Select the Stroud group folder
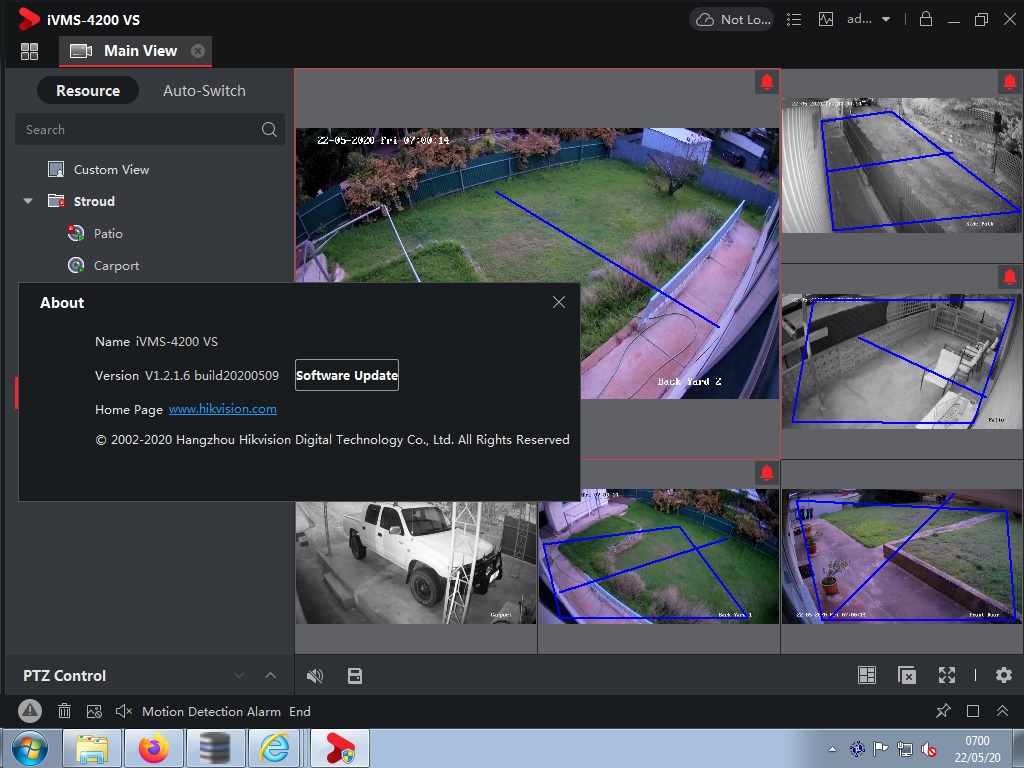Viewport: 1024px width, 768px height. 82,201
